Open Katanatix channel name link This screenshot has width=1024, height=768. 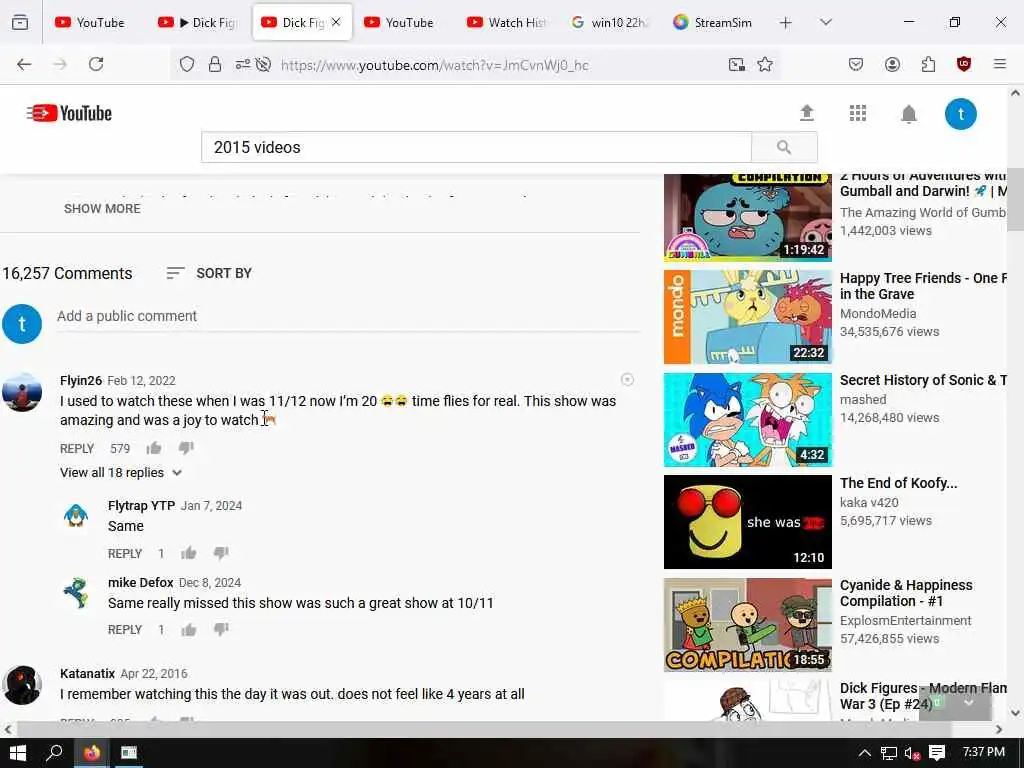[x=88, y=673]
